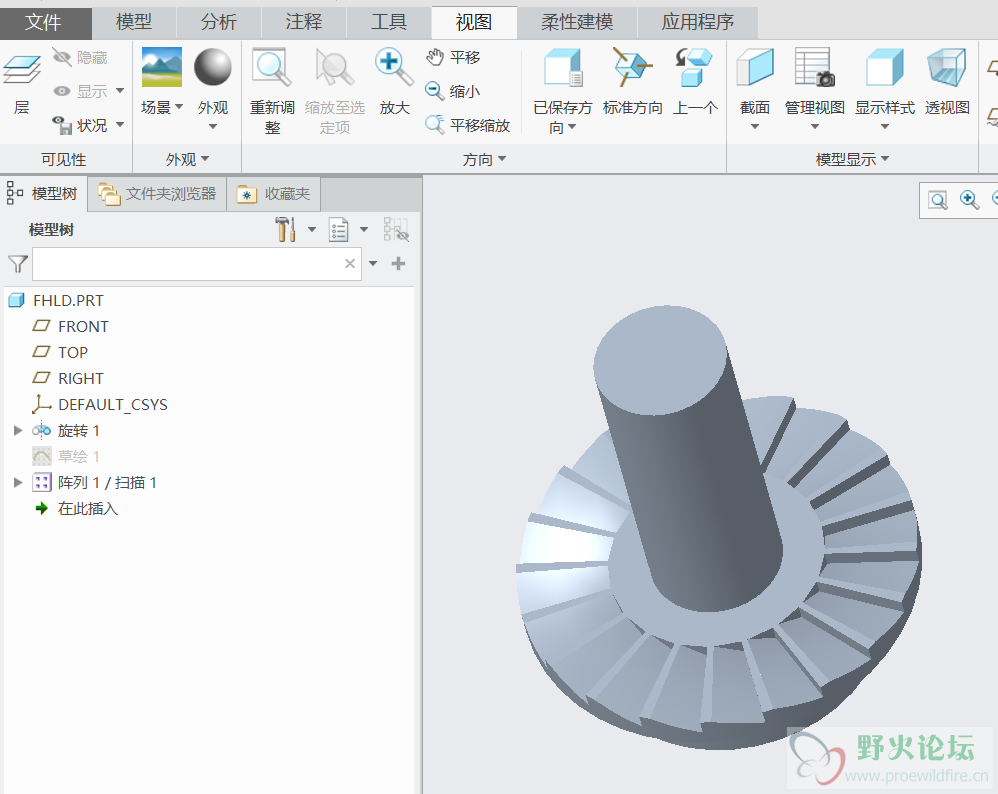Viewport: 998px width, 794px height.
Task: Select FHLD.PRT in model tree
Action: coord(68,301)
